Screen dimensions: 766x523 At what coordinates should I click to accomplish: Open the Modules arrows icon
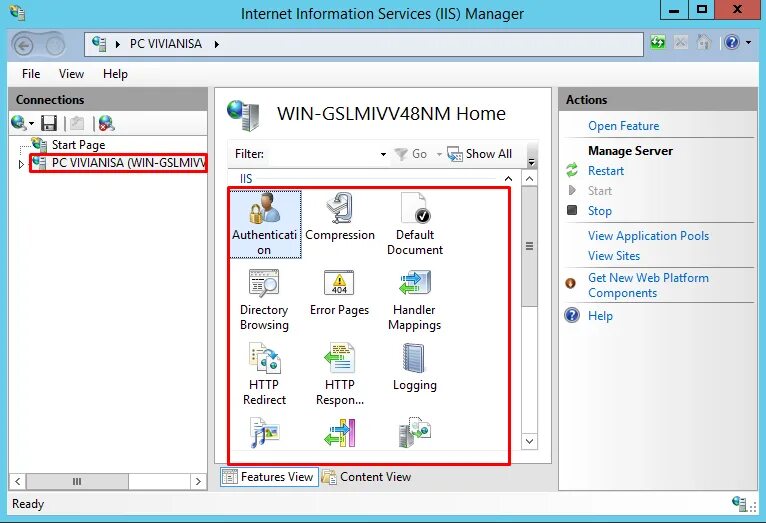[x=340, y=433]
